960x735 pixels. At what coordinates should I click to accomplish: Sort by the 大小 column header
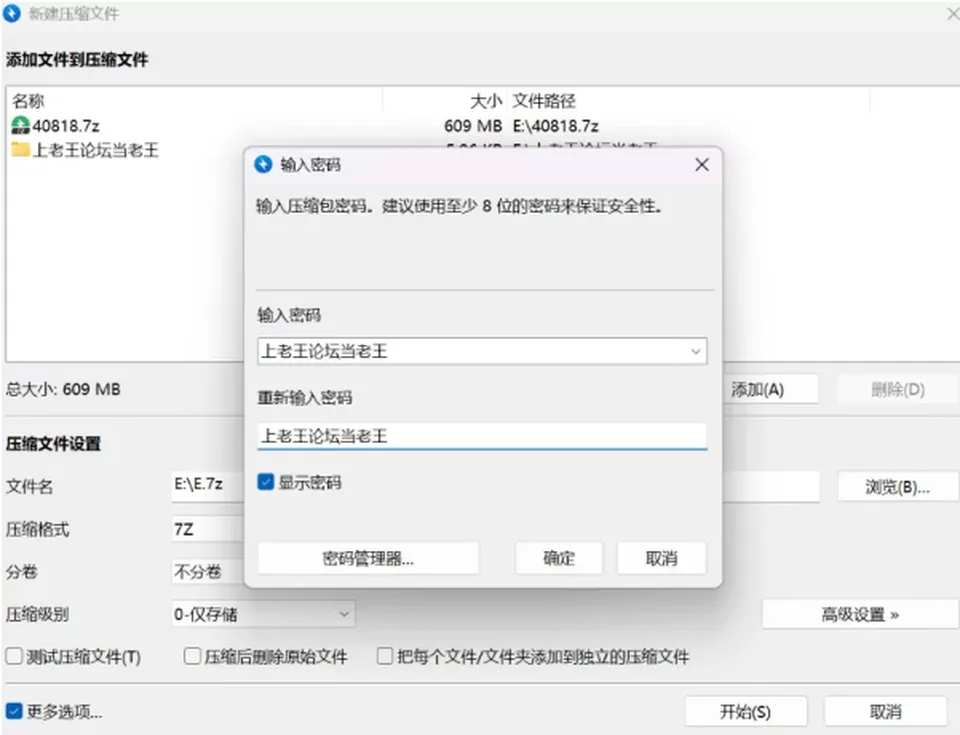445,100
